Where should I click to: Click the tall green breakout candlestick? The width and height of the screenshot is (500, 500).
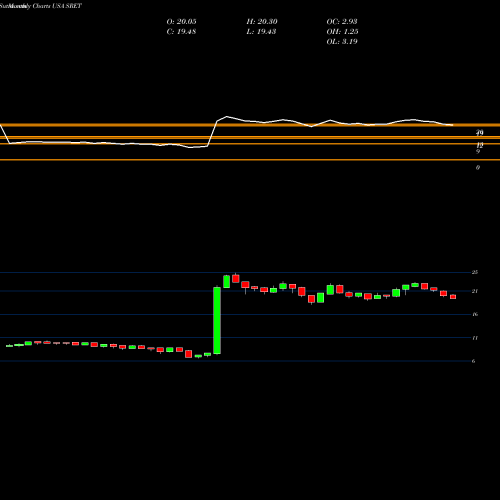tap(217, 320)
